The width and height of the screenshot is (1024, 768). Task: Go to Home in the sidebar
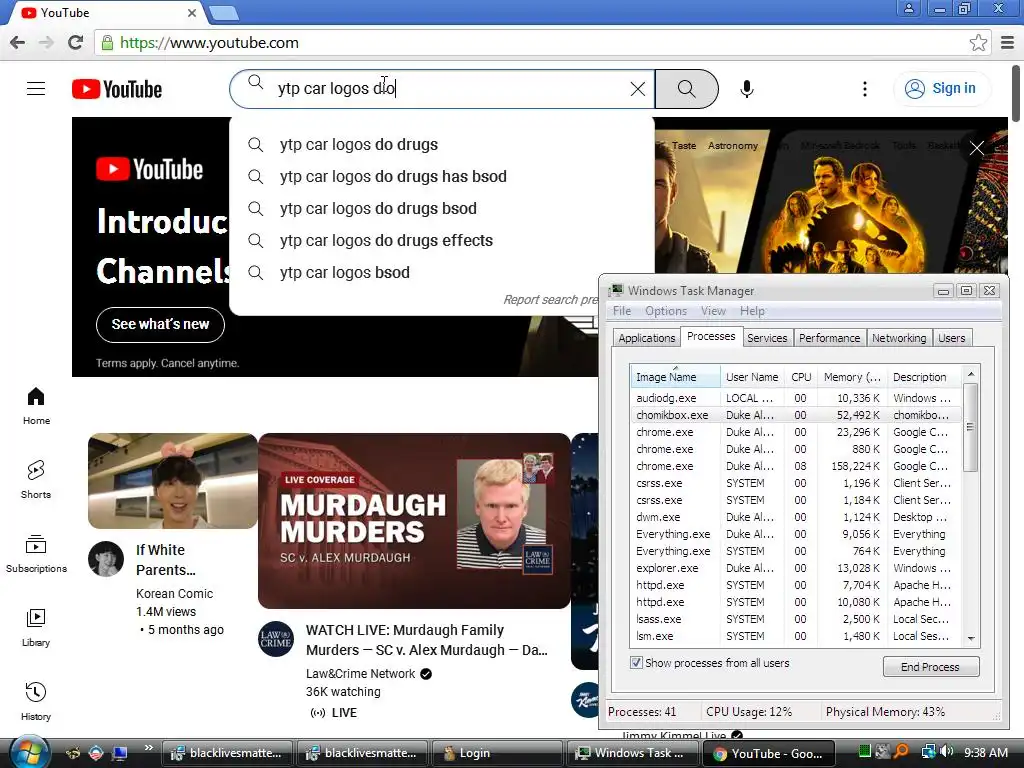[36, 406]
